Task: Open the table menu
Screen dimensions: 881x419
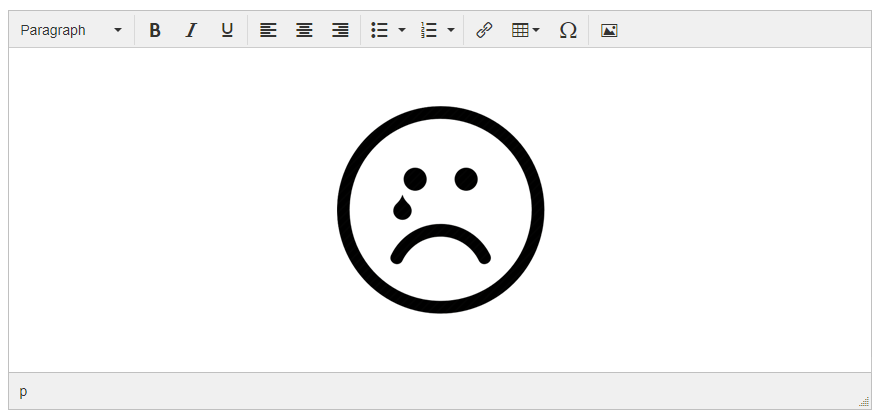Action: (x=525, y=30)
